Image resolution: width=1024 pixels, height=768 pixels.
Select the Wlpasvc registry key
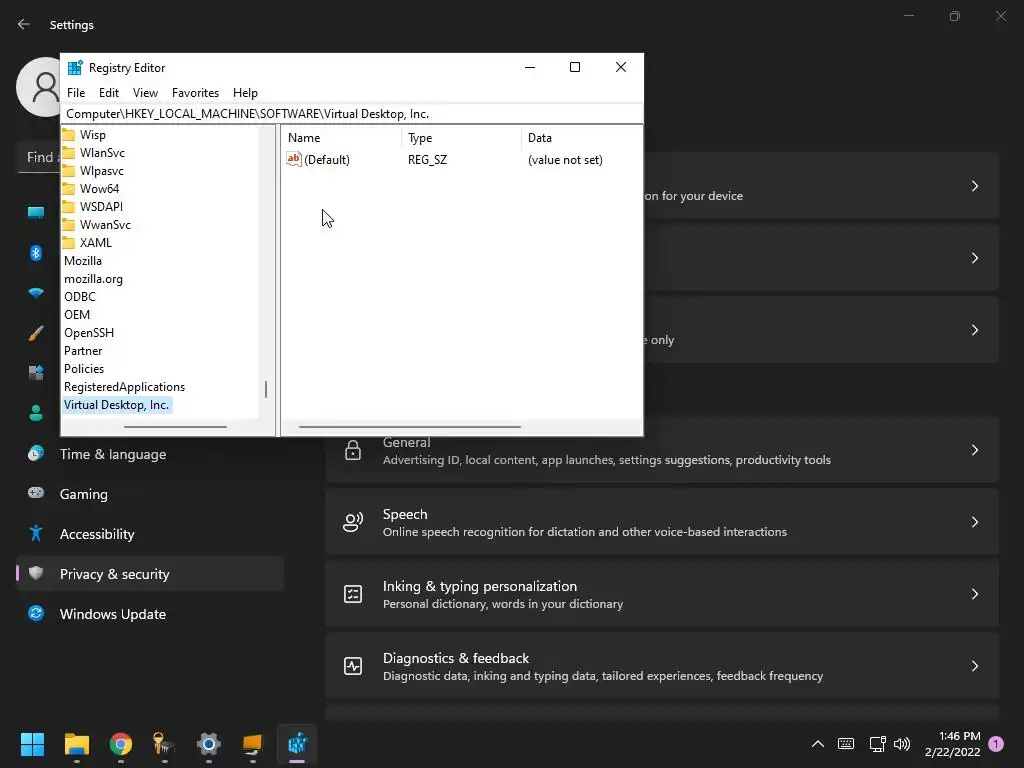tap(102, 171)
